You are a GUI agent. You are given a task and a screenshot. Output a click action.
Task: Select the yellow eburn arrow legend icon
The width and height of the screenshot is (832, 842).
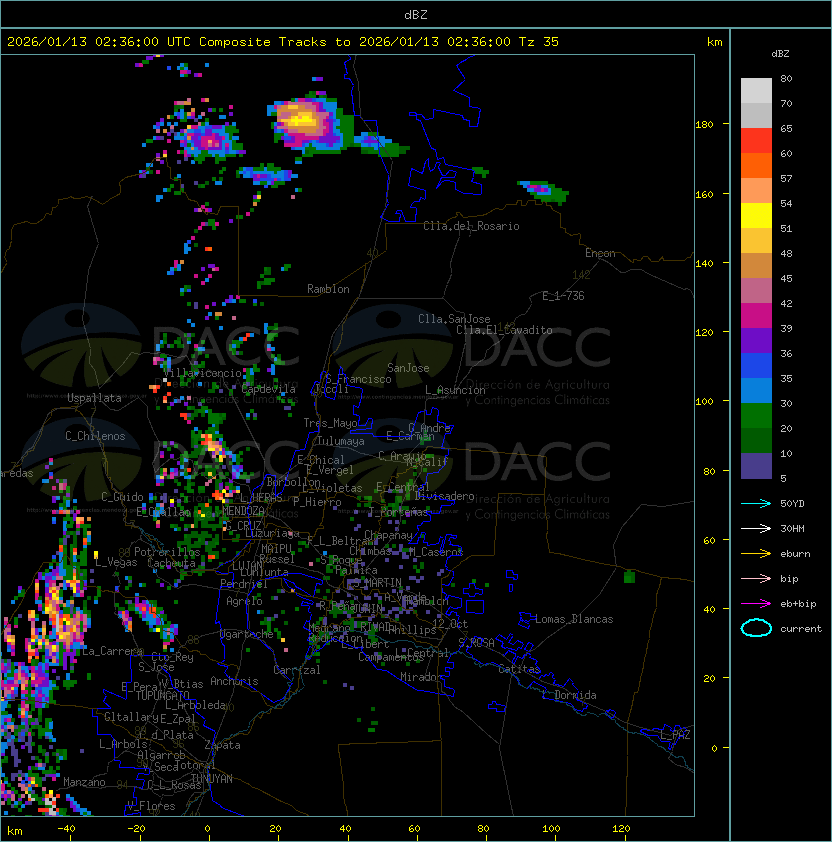tap(756, 554)
